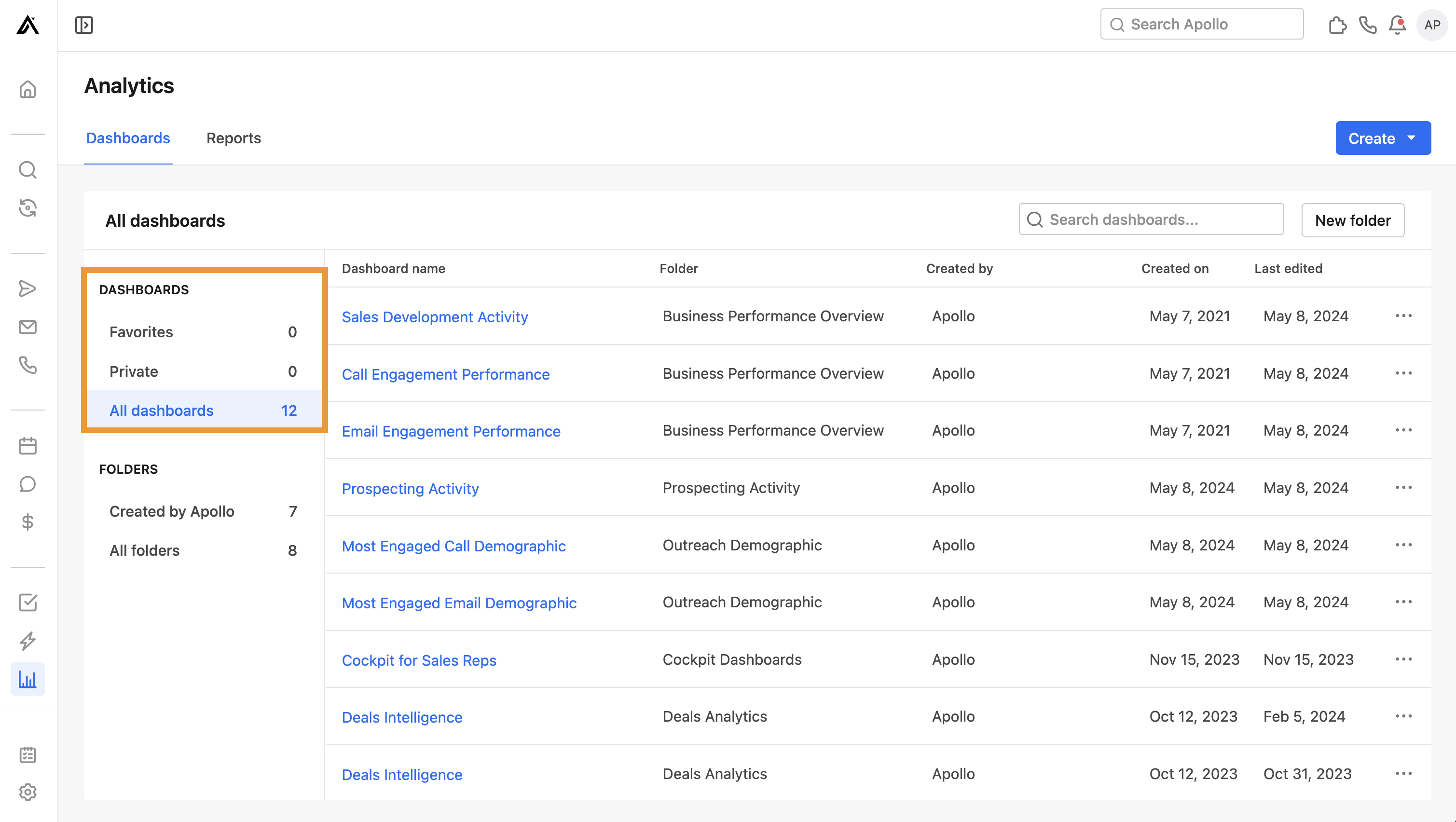Select the Workflows lightning icon in sidebar
The width and height of the screenshot is (1456, 822).
[27, 641]
